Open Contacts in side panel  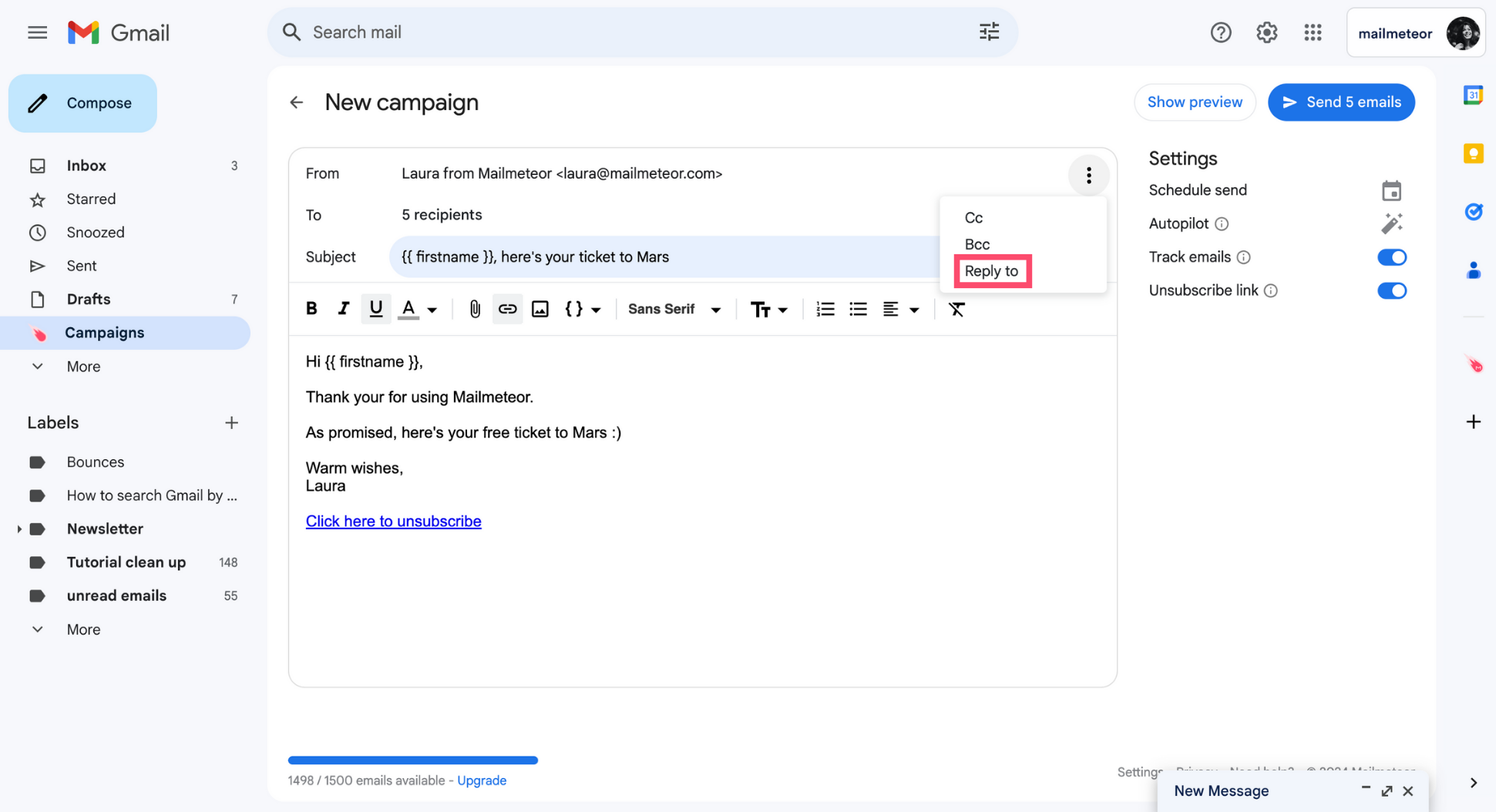click(x=1473, y=270)
